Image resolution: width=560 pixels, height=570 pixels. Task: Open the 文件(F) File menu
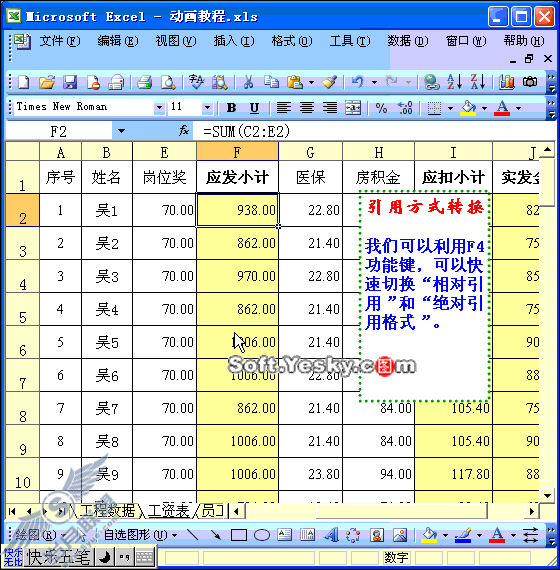[60, 41]
